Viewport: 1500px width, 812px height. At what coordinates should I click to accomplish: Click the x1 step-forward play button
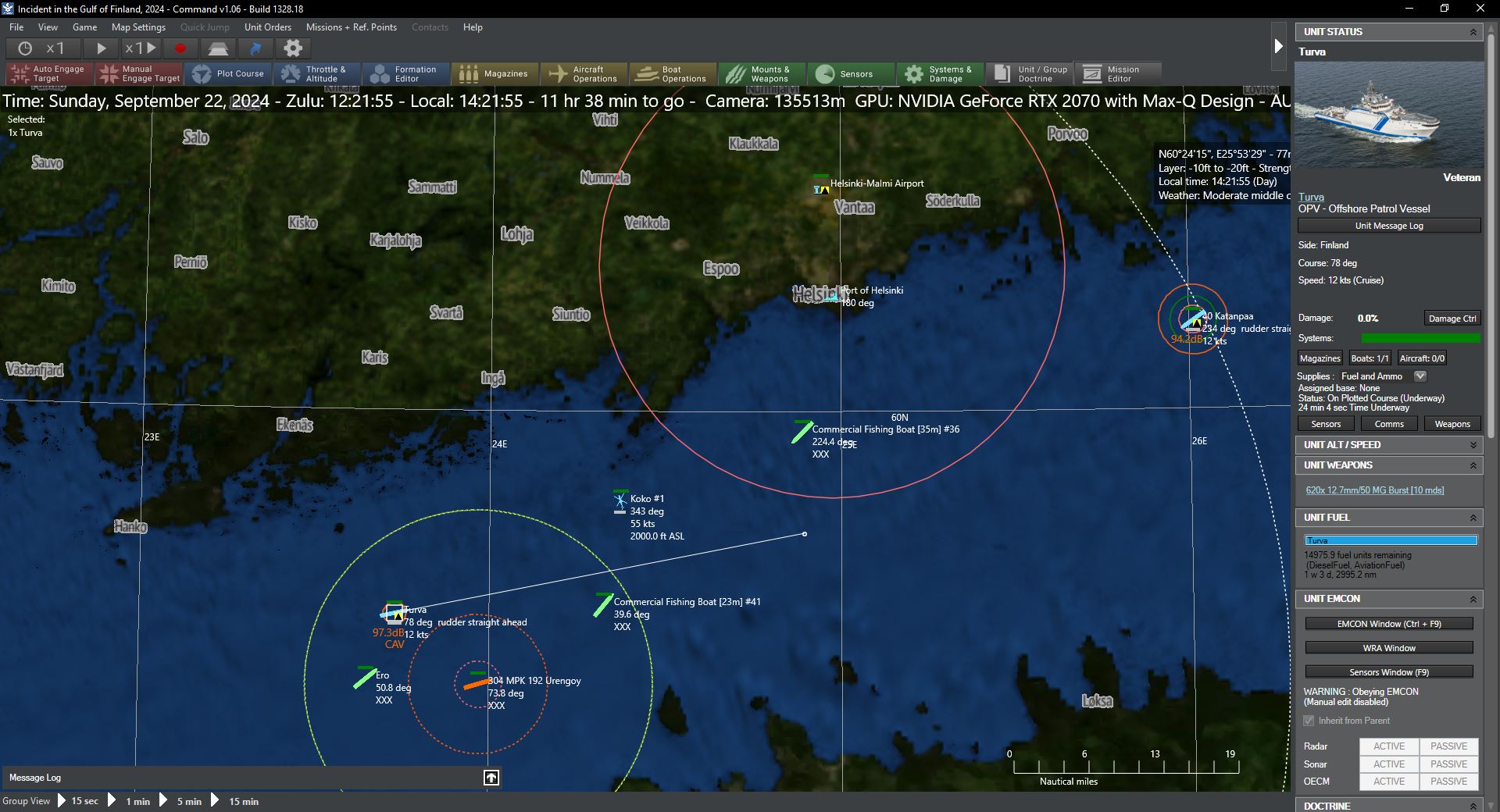pyautogui.click(x=141, y=48)
